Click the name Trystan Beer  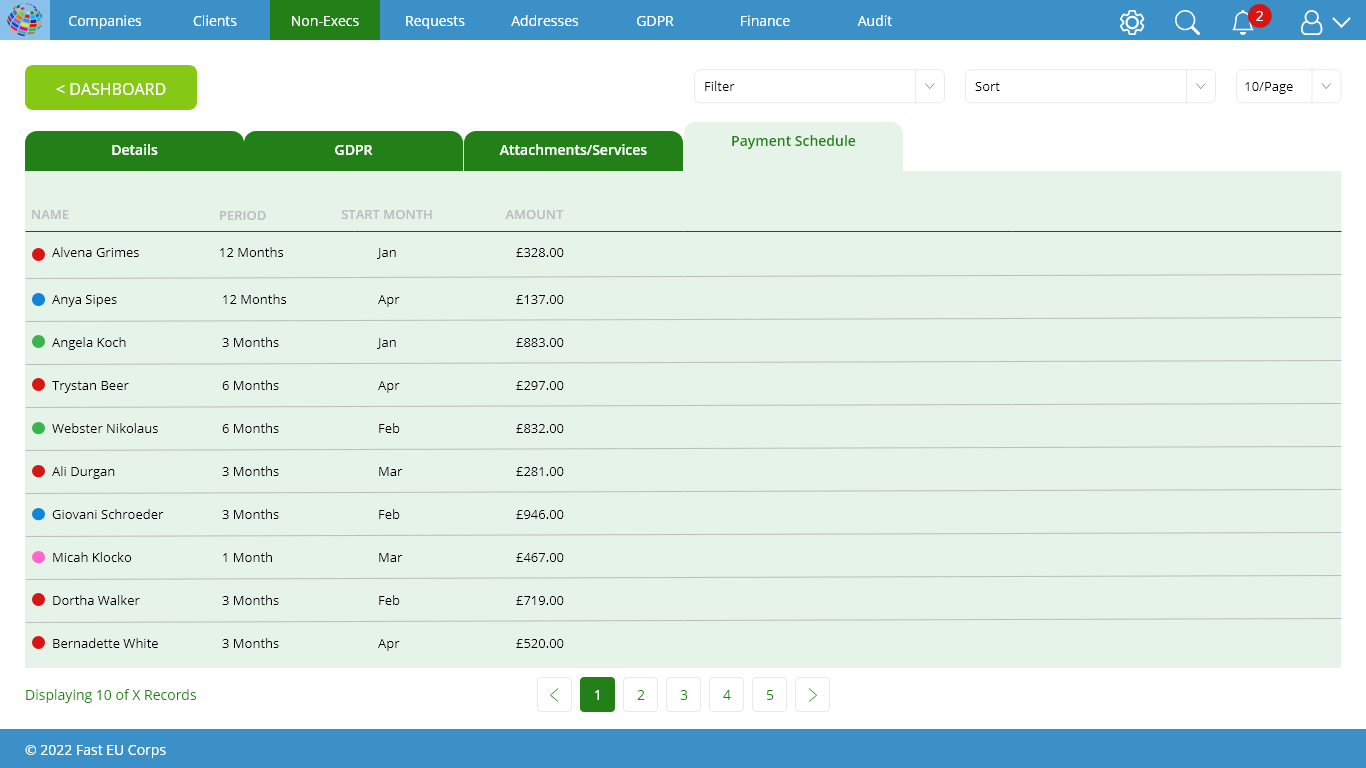click(90, 386)
